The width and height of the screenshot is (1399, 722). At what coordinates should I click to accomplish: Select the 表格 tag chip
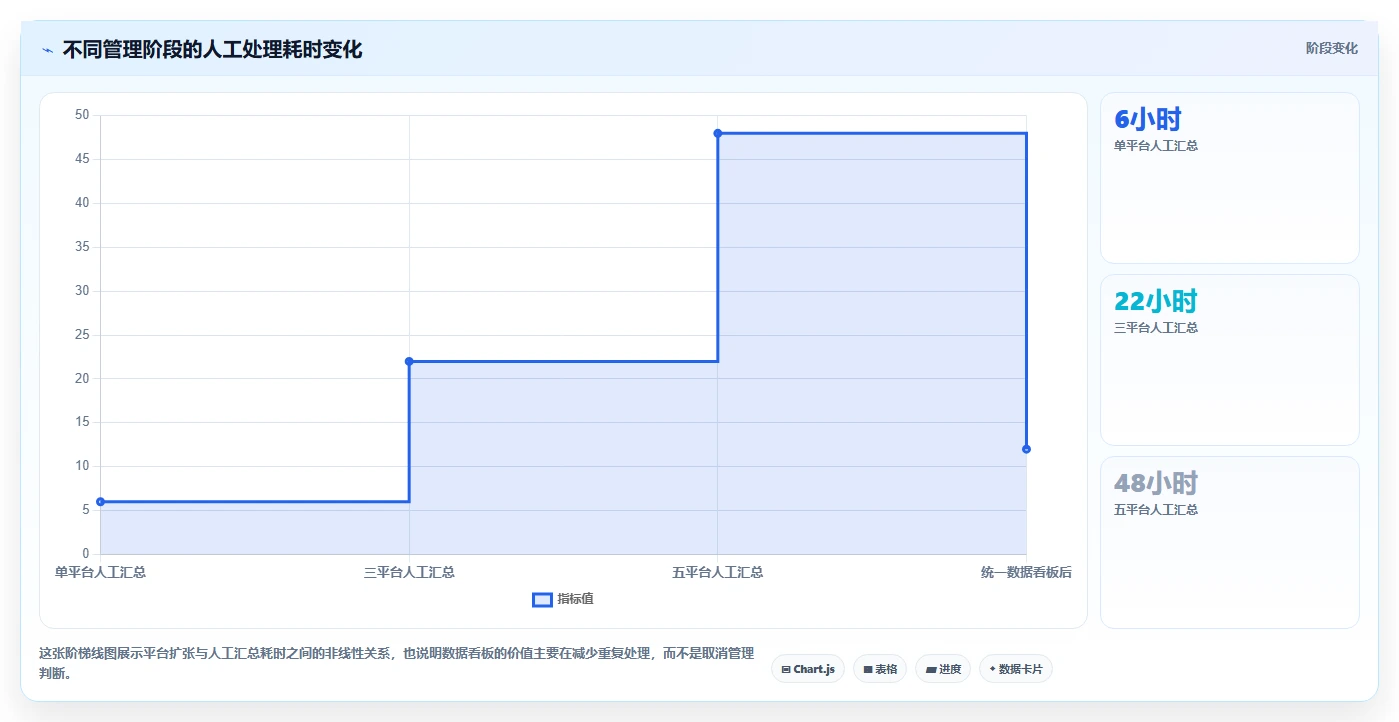pyautogui.click(x=880, y=669)
